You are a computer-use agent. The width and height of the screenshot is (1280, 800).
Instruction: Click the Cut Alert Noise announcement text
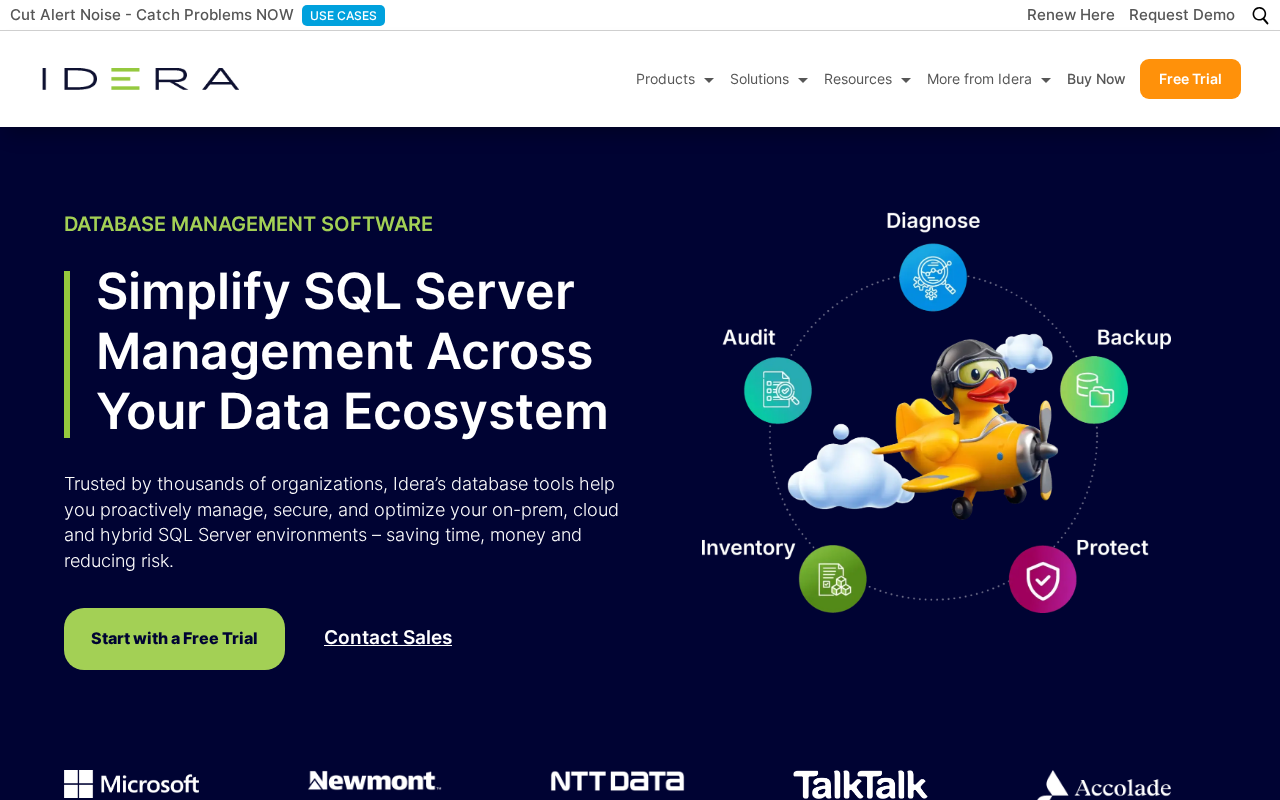pos(152,15)
